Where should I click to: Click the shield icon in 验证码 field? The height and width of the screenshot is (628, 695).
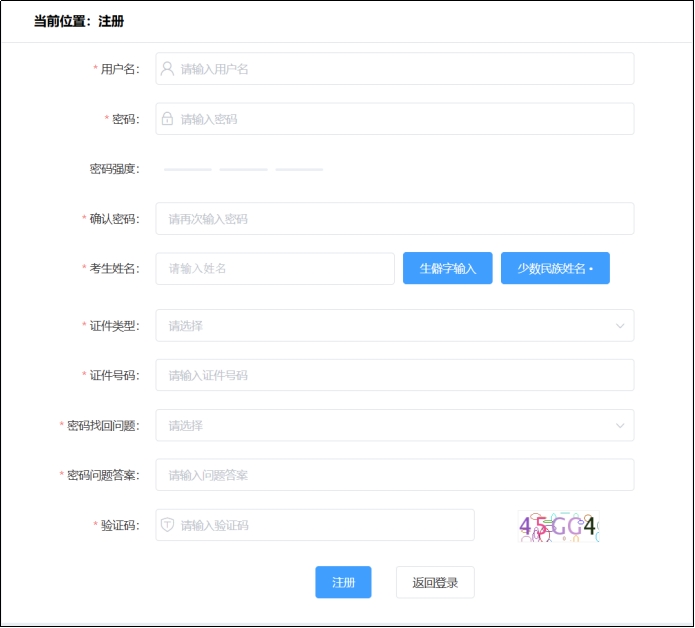click(168, 525)
